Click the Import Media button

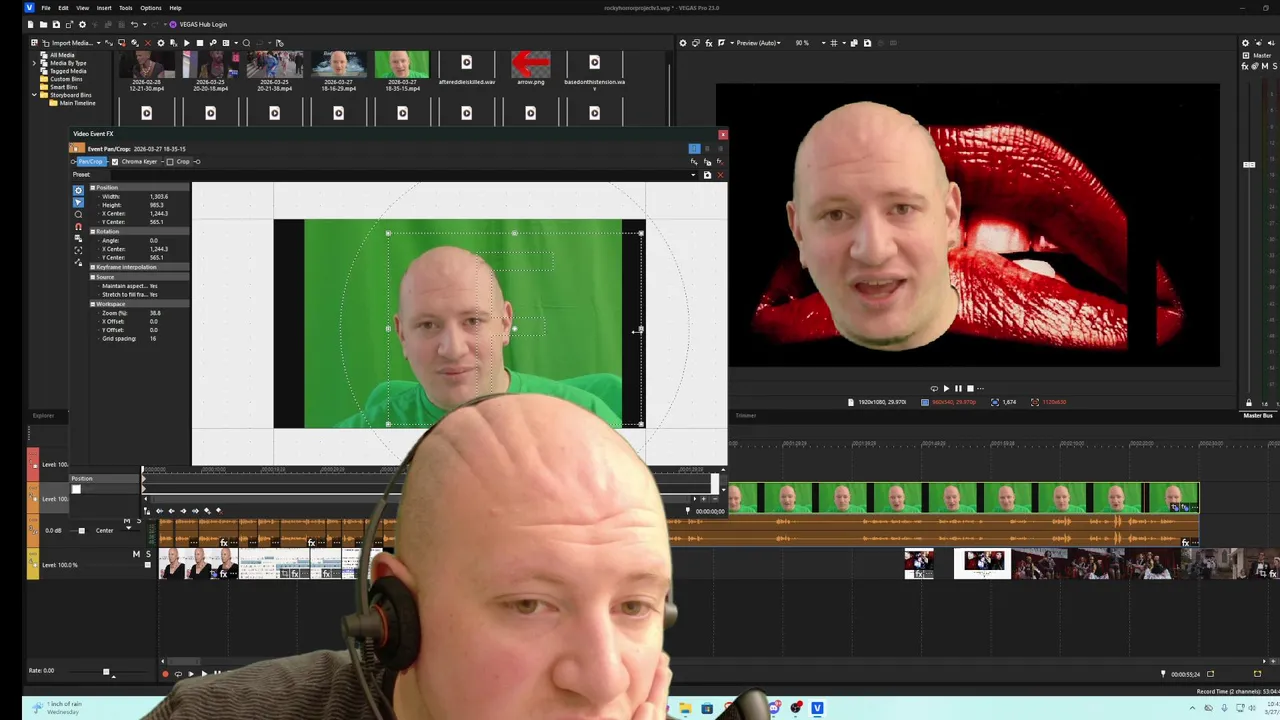tap(68, 43)
